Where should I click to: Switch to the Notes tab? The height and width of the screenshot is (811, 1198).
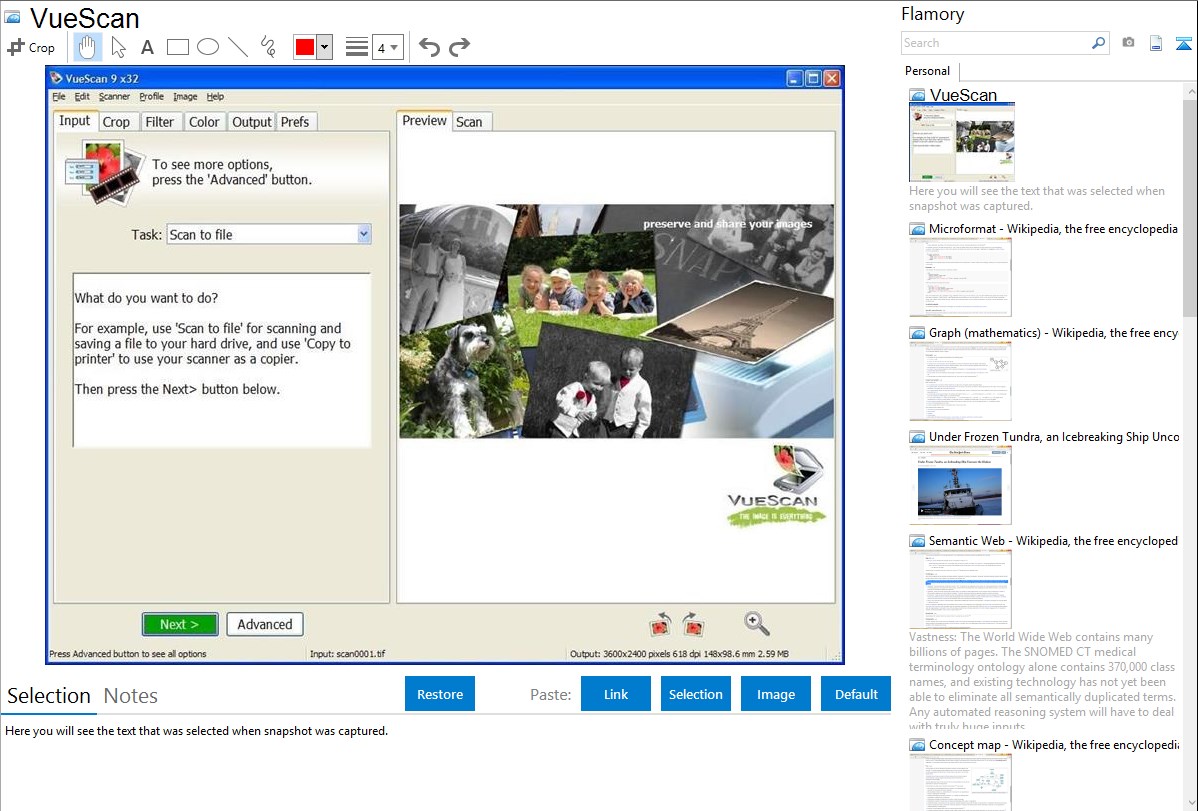point(131,696)
